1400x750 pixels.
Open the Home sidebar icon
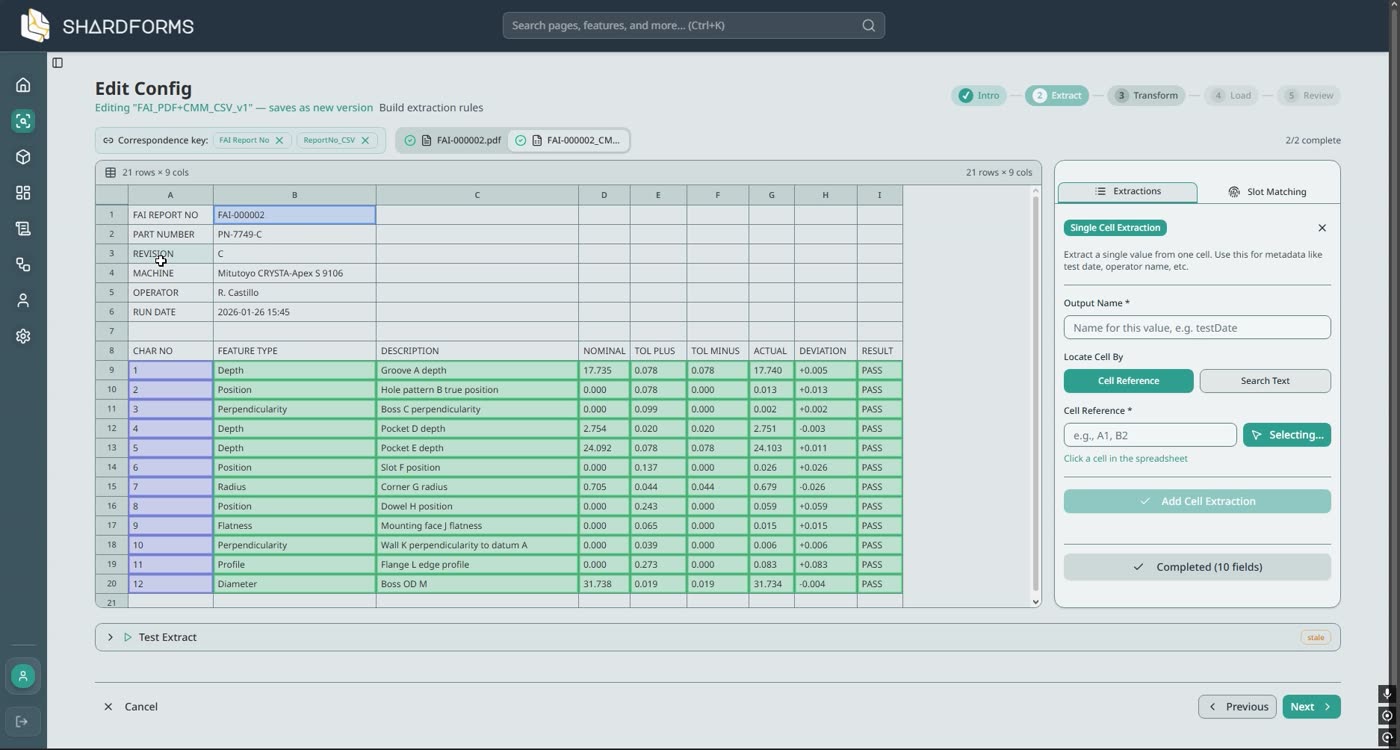coord(23,85)
